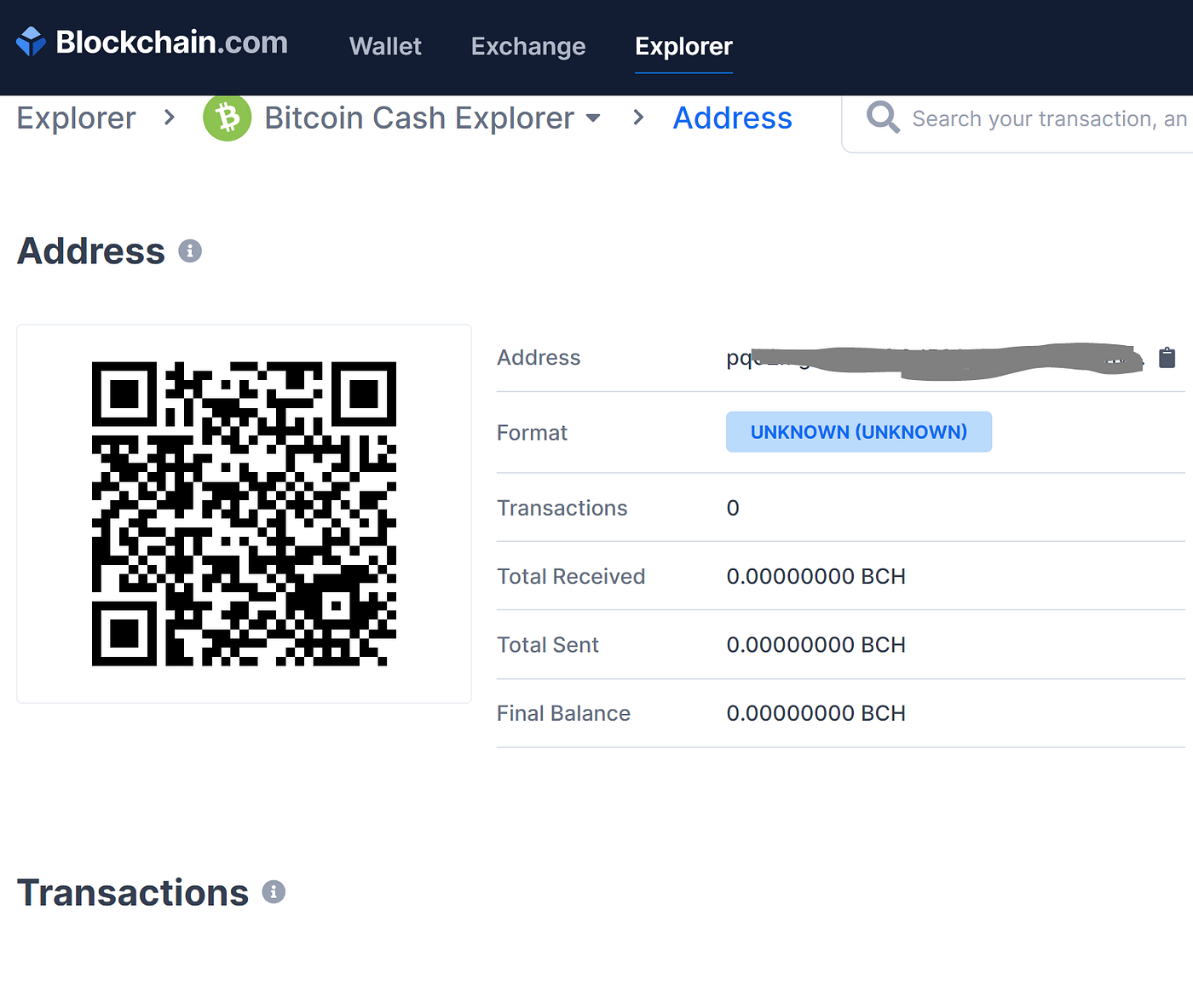This screenshot has width=1193, height=1008.
Task: Click the Format row label
Action: (532, 433)
